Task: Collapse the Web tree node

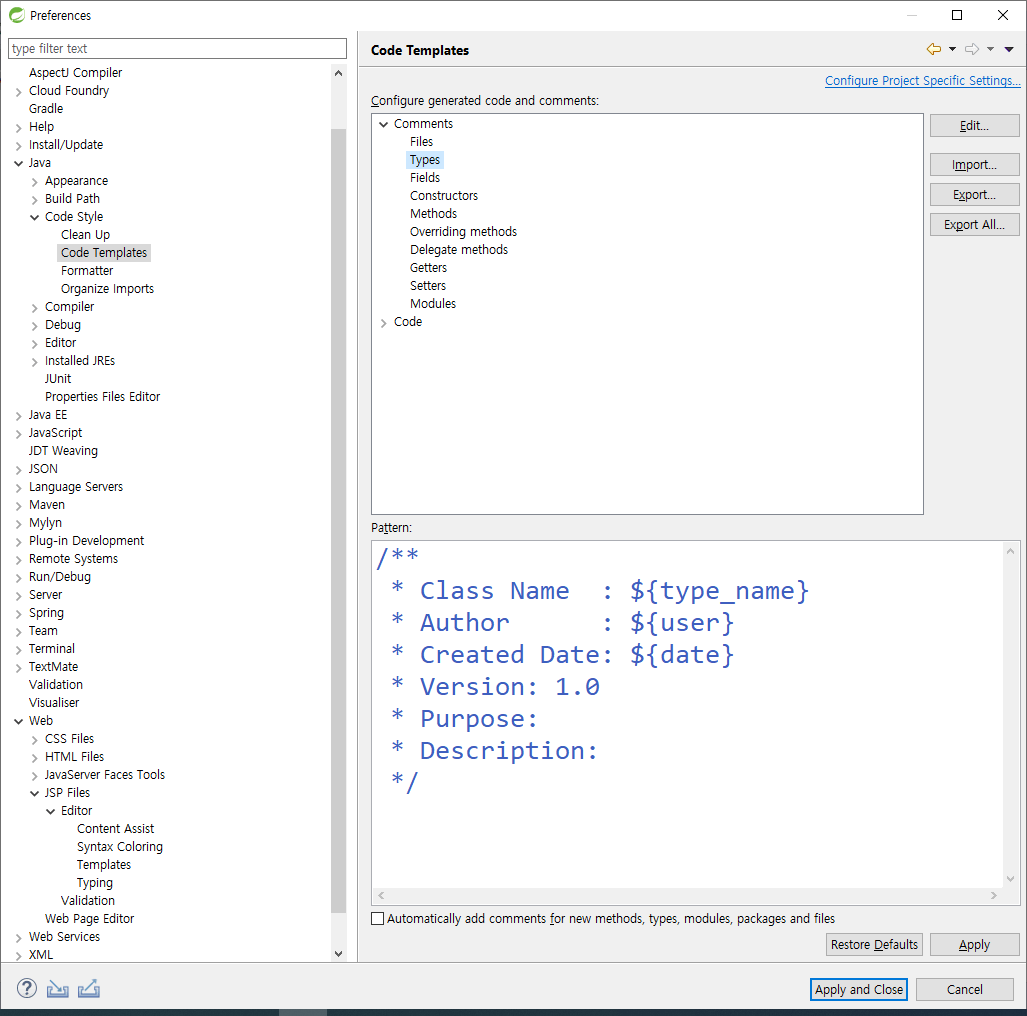Action: [18, 721]
